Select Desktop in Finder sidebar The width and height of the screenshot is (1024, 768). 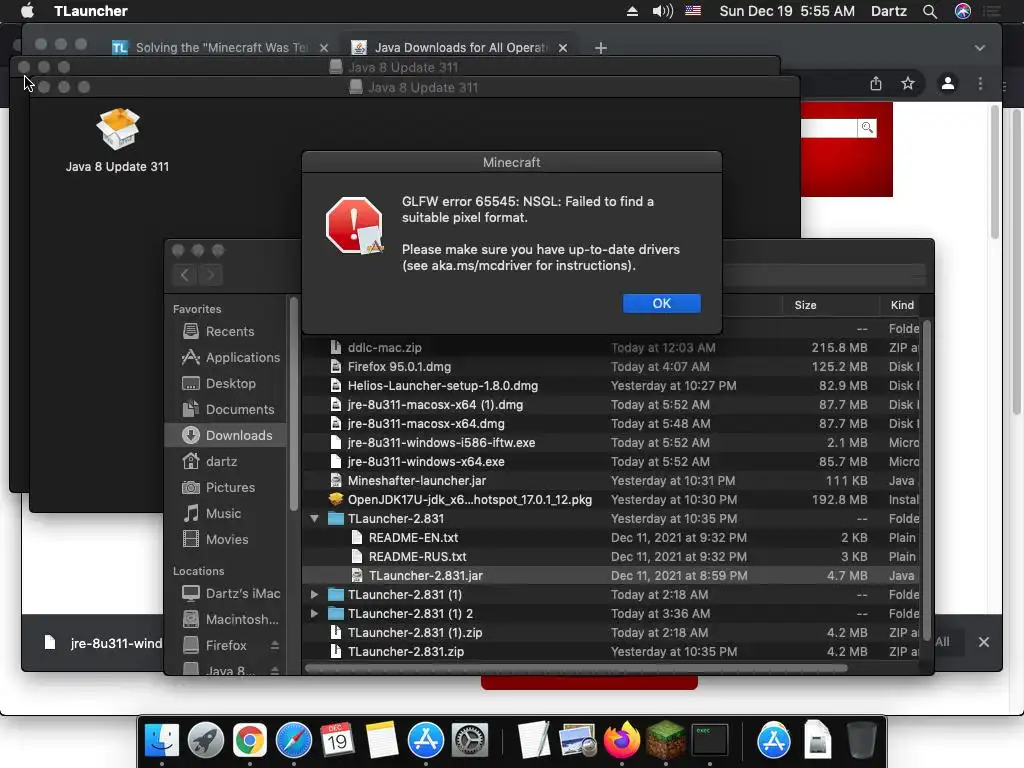click(225, 383)
